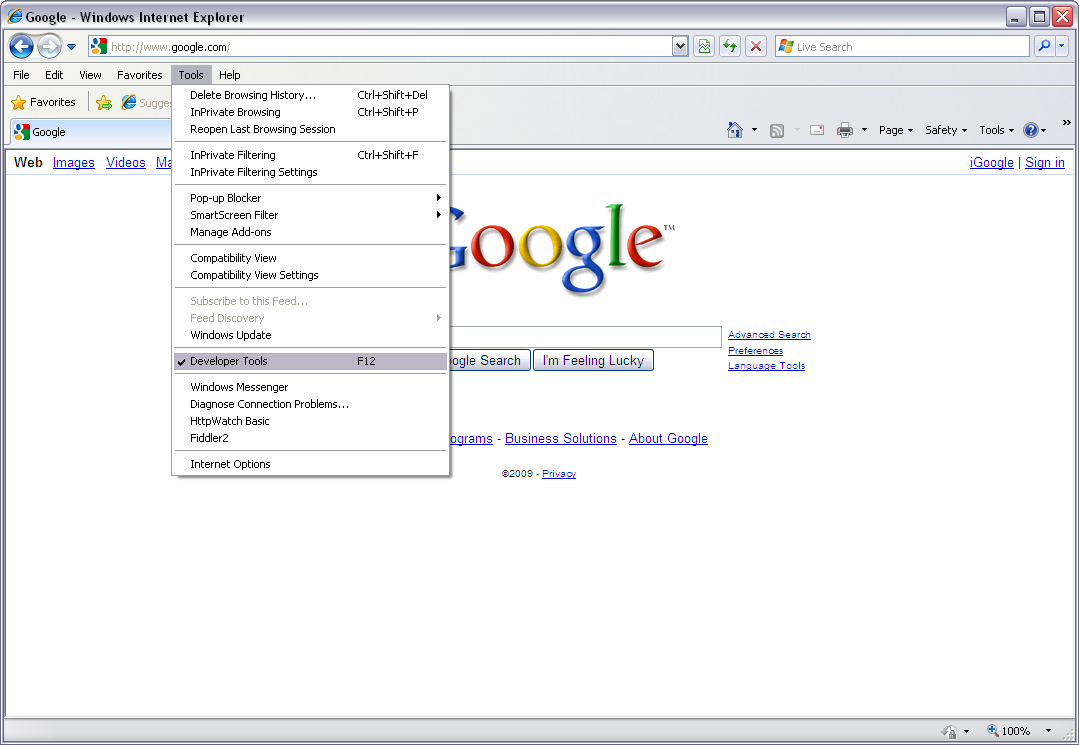Open InPrivate Filtering Settings
The image size is (1079, 745).
pos(310,172)
